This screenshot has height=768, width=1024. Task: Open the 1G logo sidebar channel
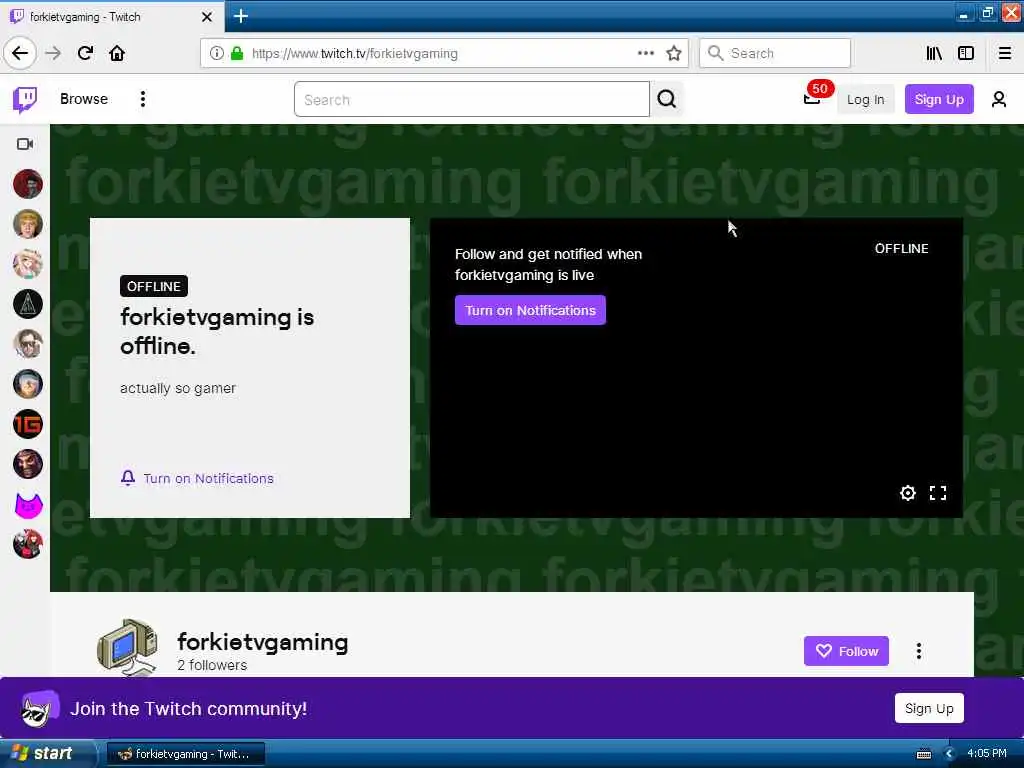point(28,424)
